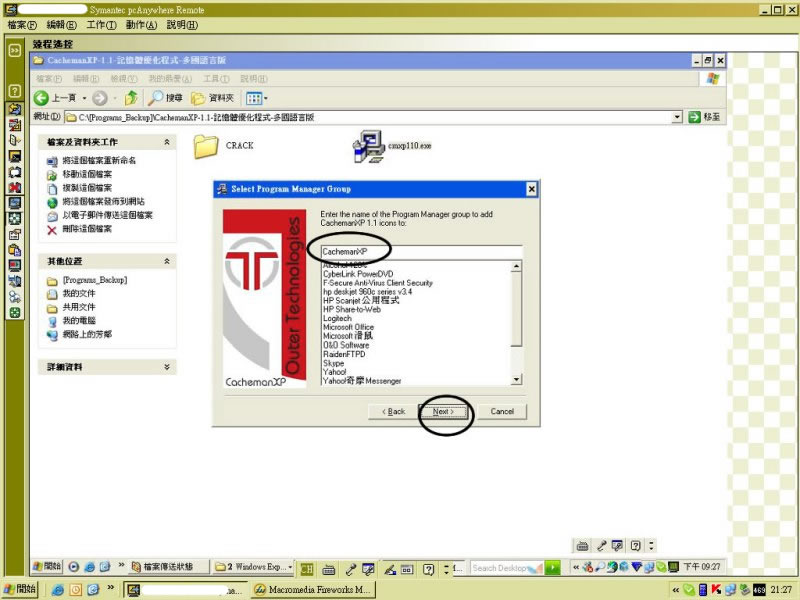The width and height of the screenshot is (800, 600).
Task: Click the Next > button in installer dialog
Action: (443, 412)
